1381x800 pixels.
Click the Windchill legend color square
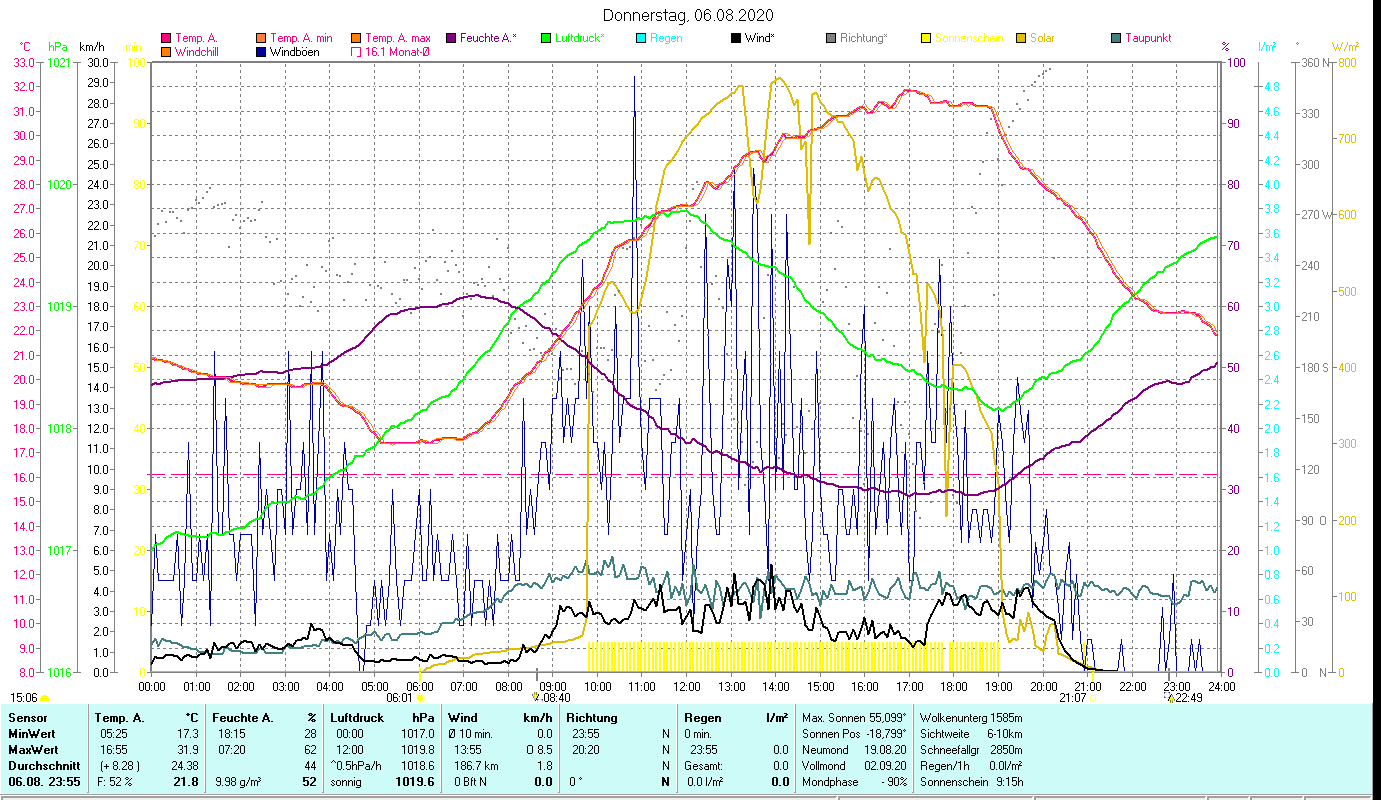tap(166, 52)
